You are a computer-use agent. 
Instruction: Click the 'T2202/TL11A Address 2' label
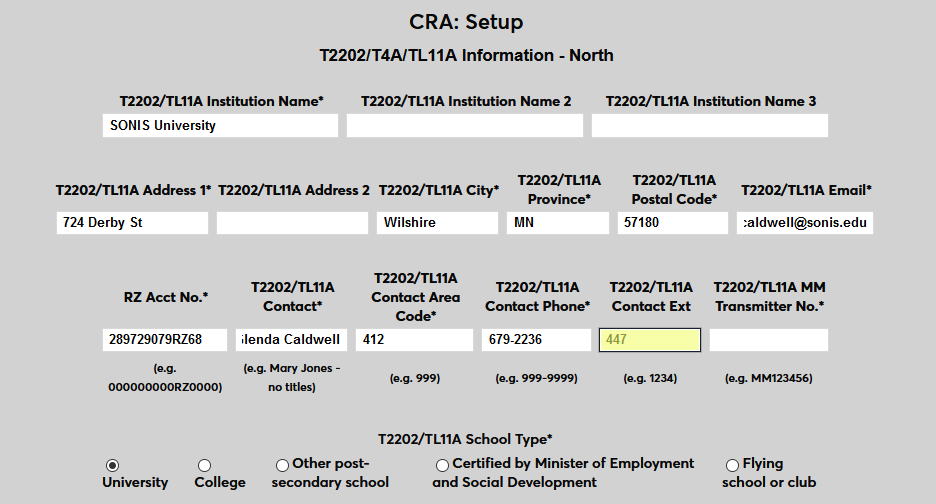point(294,190)
